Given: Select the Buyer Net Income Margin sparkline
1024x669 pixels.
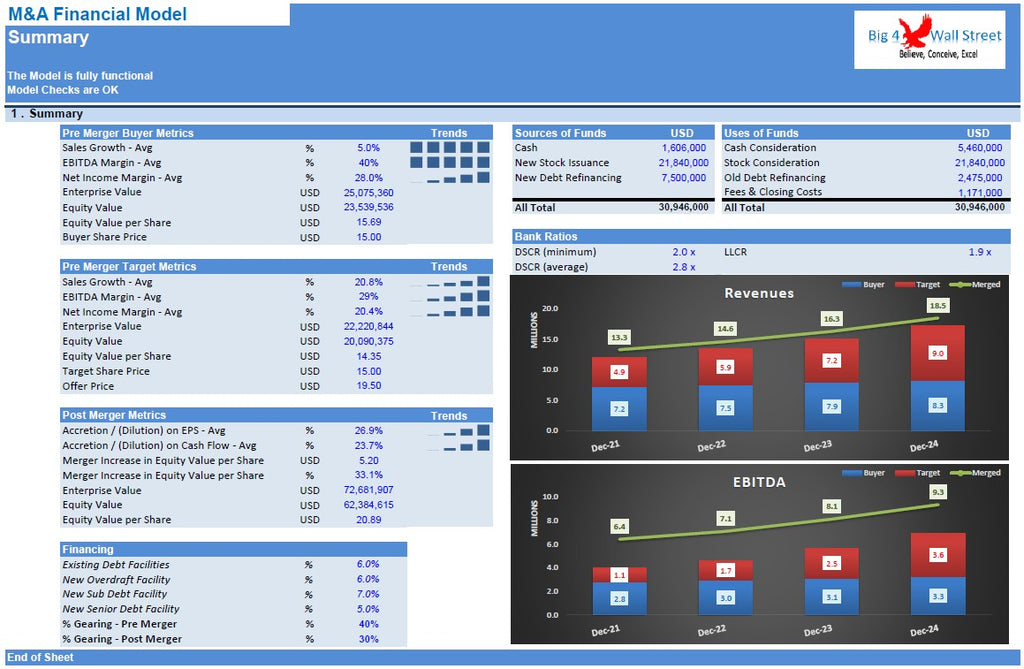Looking at the screenshot, I should tap(450, 178).
